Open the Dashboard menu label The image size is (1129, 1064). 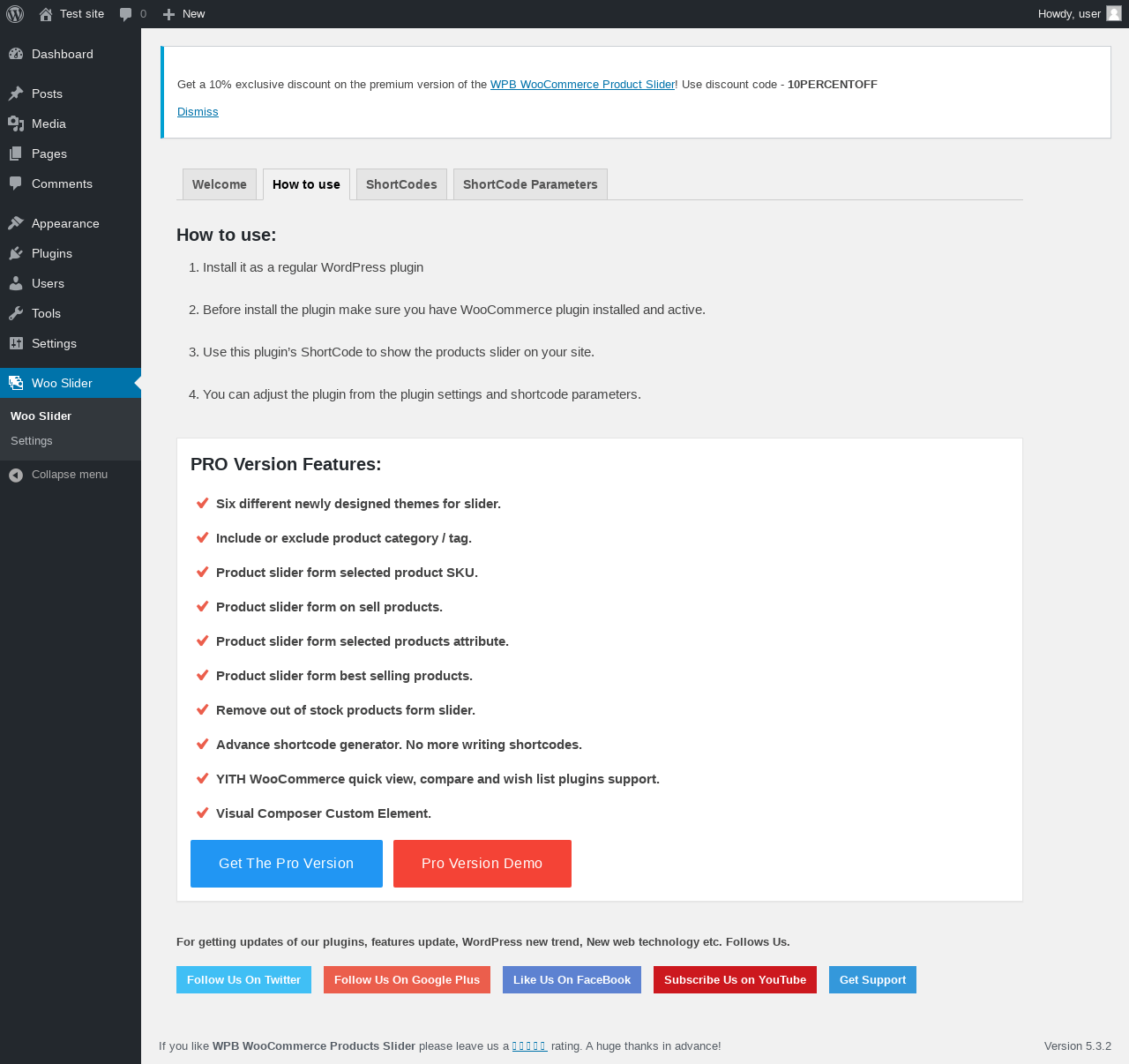click(63, 54)
